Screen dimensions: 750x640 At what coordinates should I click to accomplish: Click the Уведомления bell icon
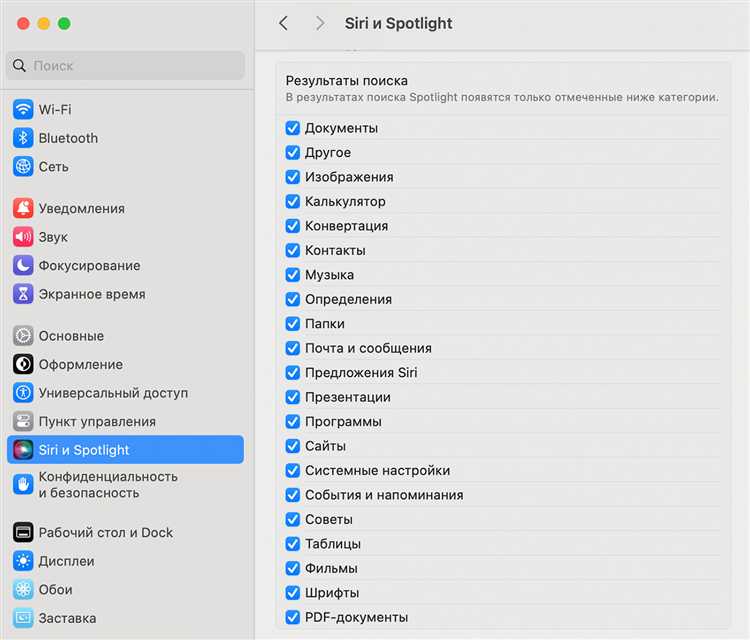click(x=23, y=209)
